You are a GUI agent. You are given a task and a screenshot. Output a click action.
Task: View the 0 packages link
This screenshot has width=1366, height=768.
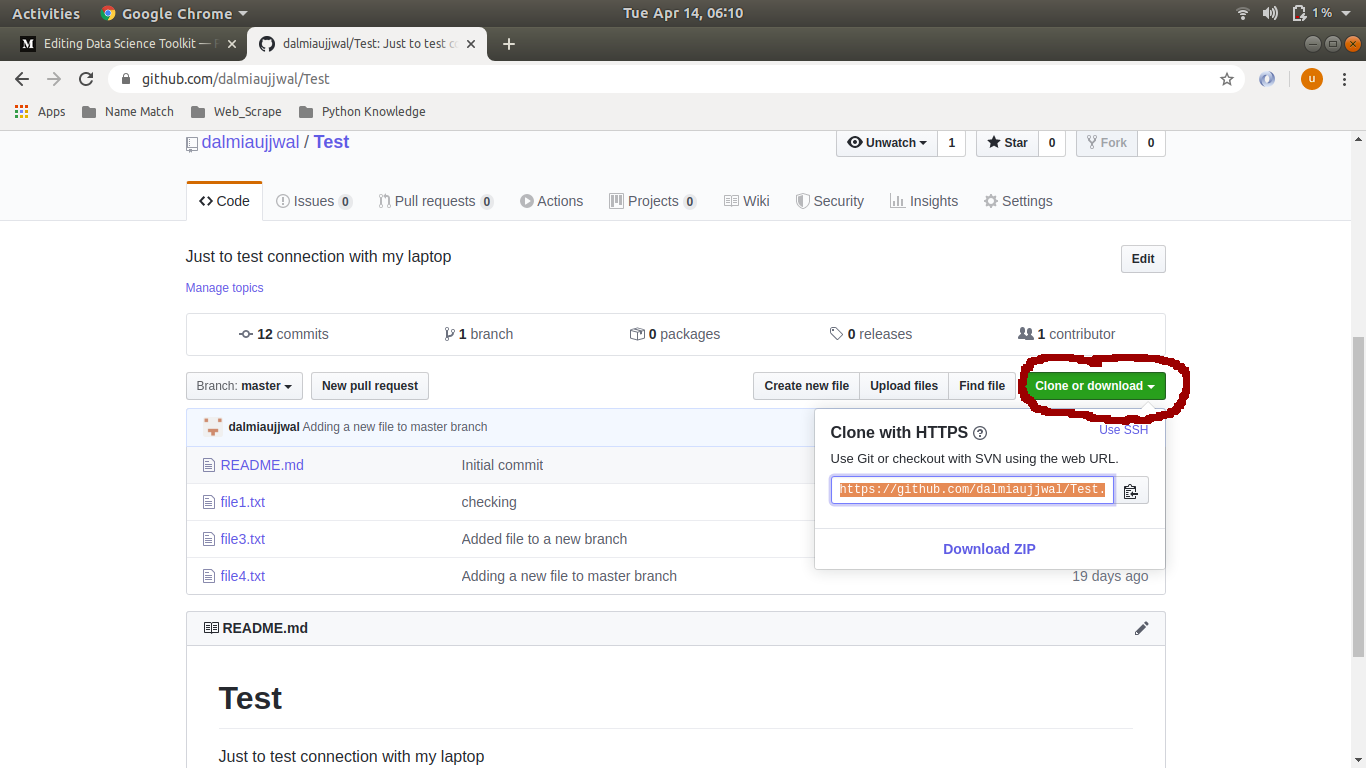point(675,334)
